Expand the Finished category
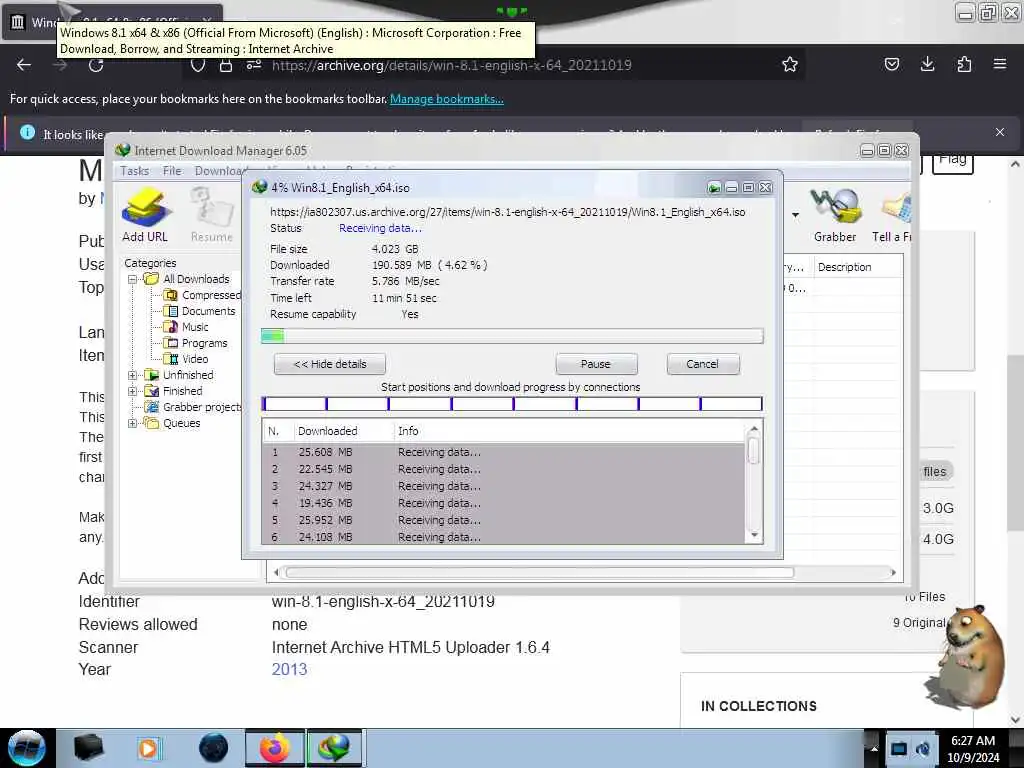This screenshot has height=768, width=1024. tap(133, 391)
